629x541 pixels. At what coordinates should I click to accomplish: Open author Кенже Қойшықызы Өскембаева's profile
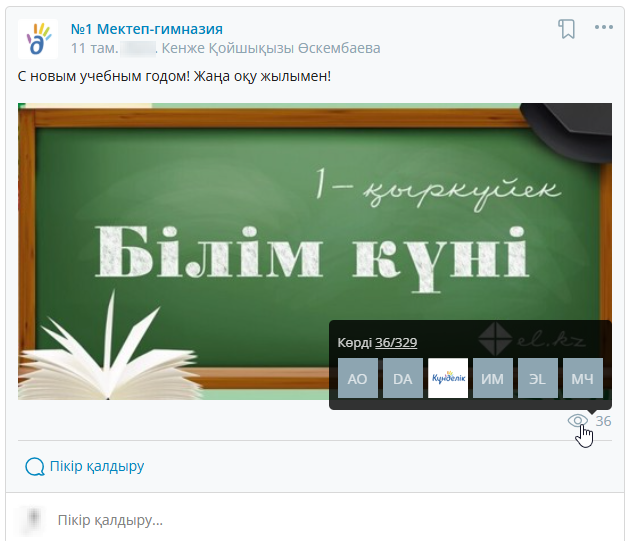click(270, 48)
